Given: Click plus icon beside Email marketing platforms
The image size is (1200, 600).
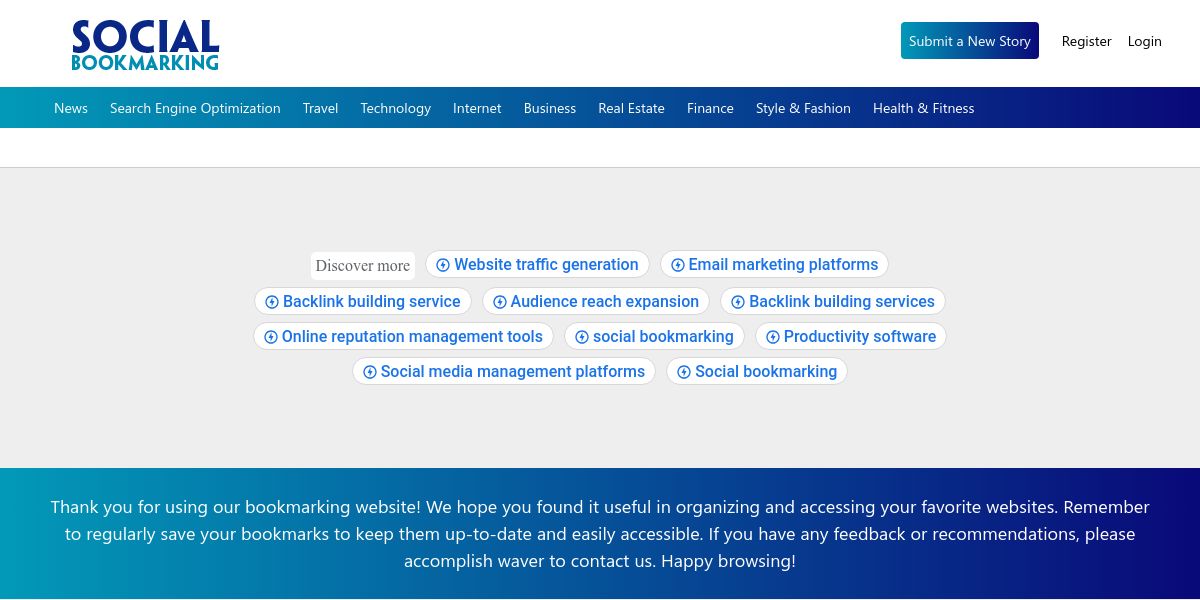Looking at the screenshot, I should tap(677, 265).
